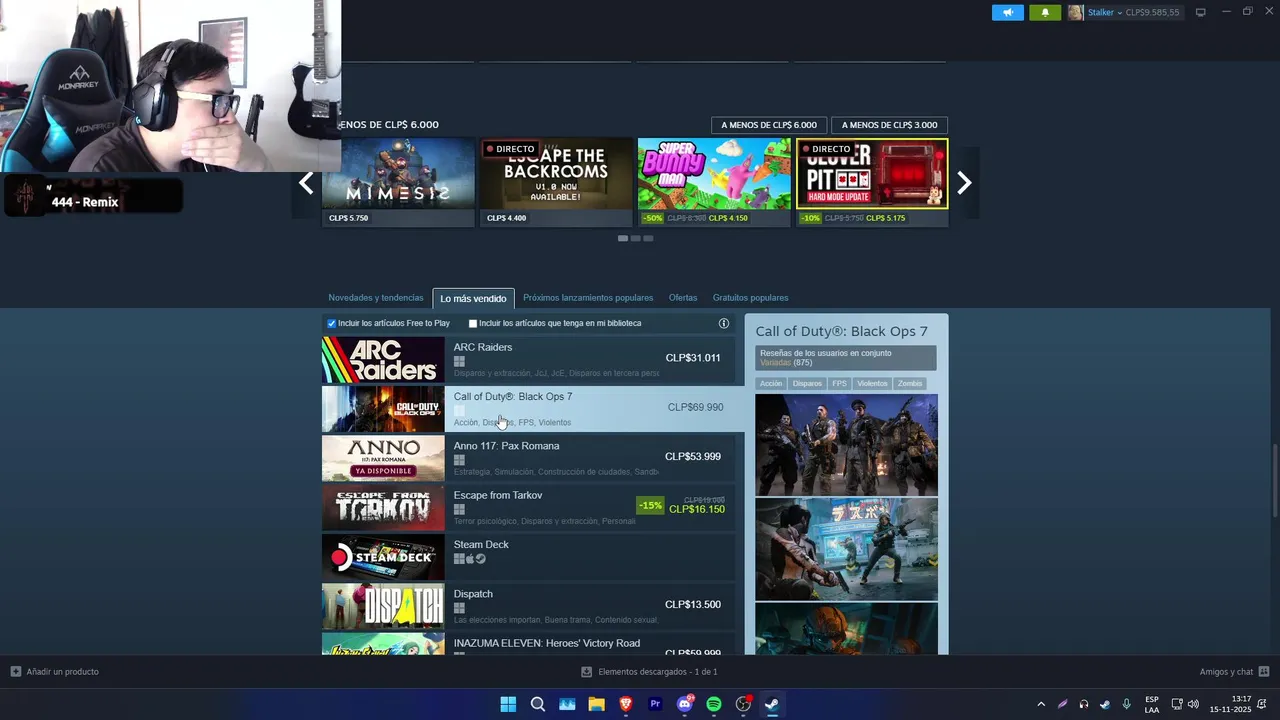Open Próximos lanzamientos populares tab
This screenshot has height=720, width=1280.
tap(588, 298)
